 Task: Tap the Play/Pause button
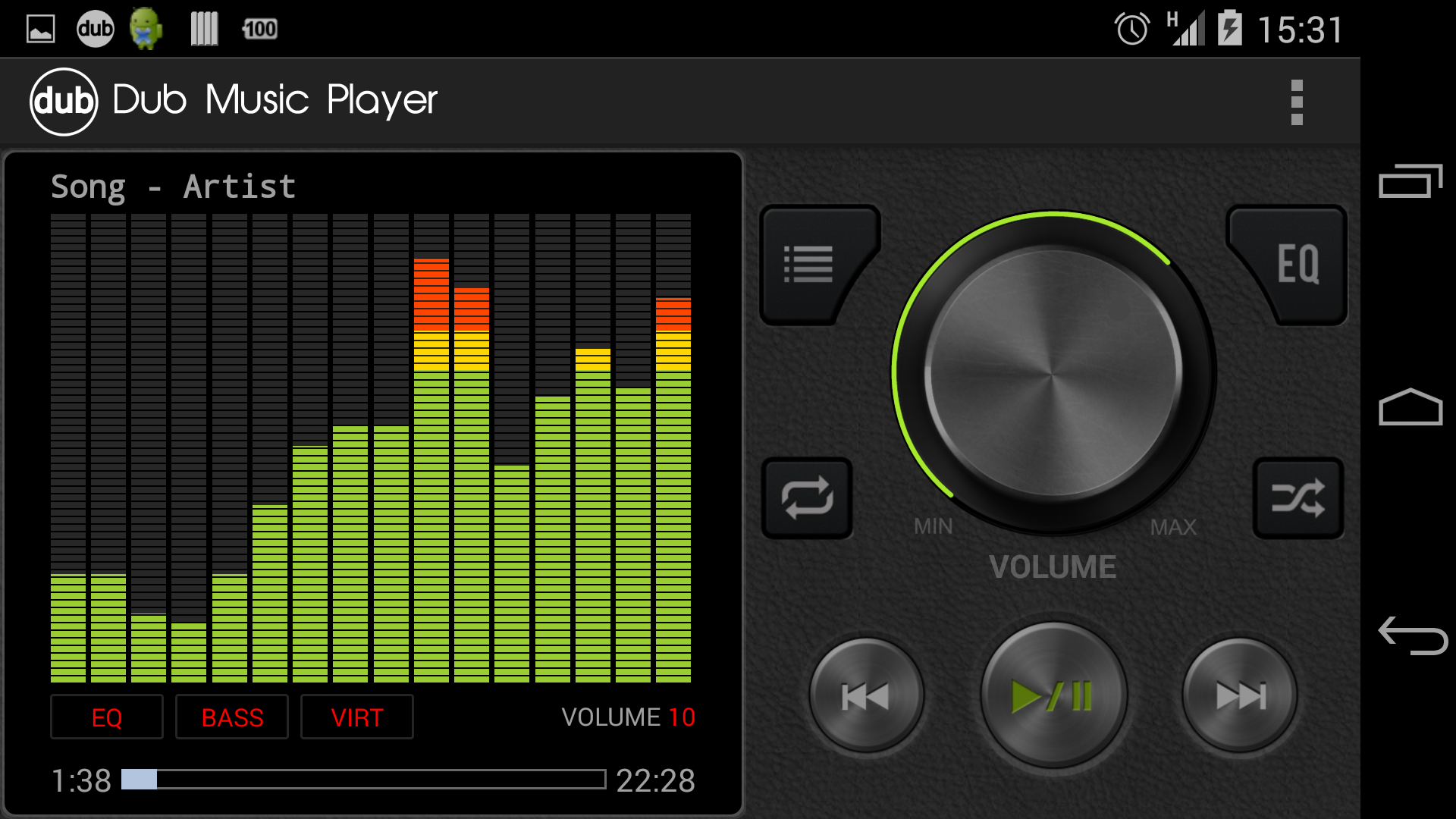tap(1053, 694)
